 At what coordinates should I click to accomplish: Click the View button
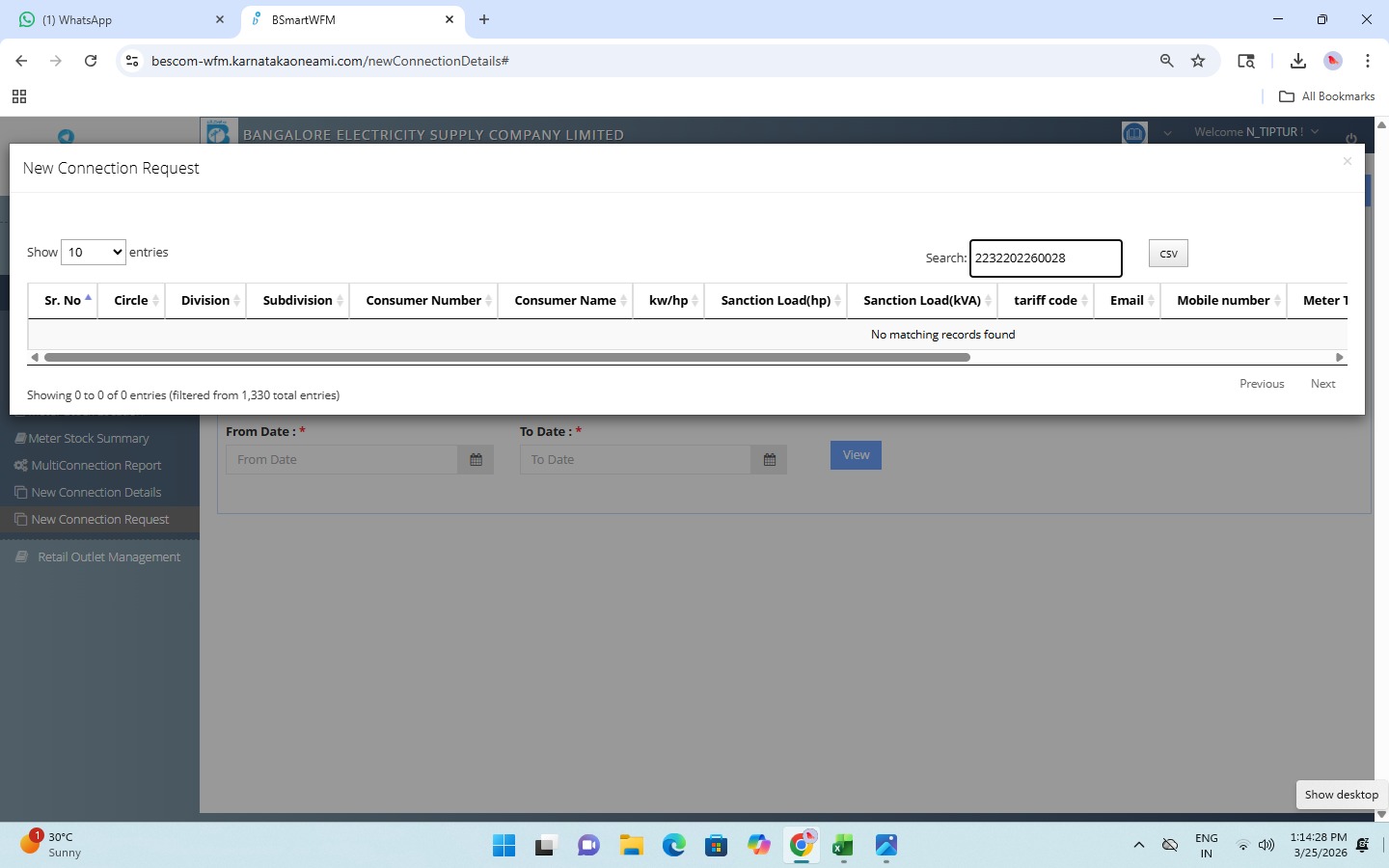coord(856,455)
